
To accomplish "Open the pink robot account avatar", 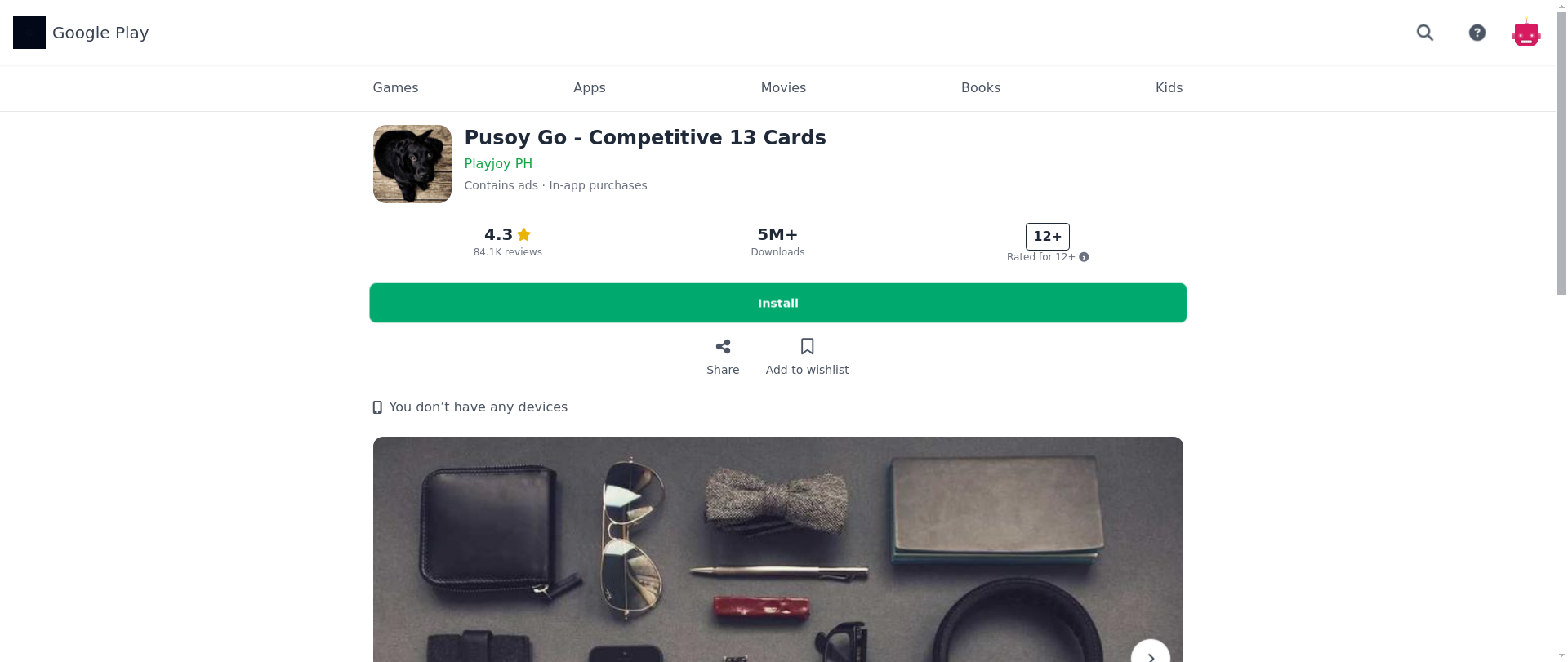I will click(x=1526, y=33).
